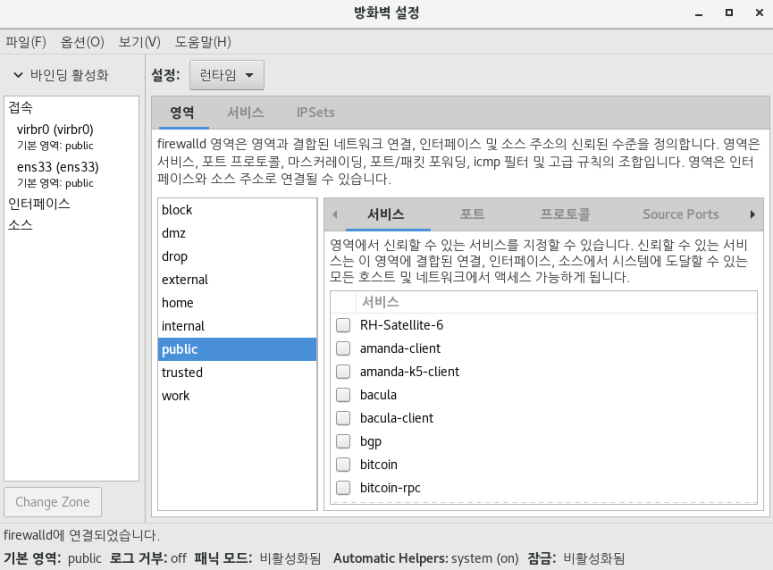Check the bitcoin-rpc service checkbox
The width and height of the screenshot is (773, 570).
(343, 488)
